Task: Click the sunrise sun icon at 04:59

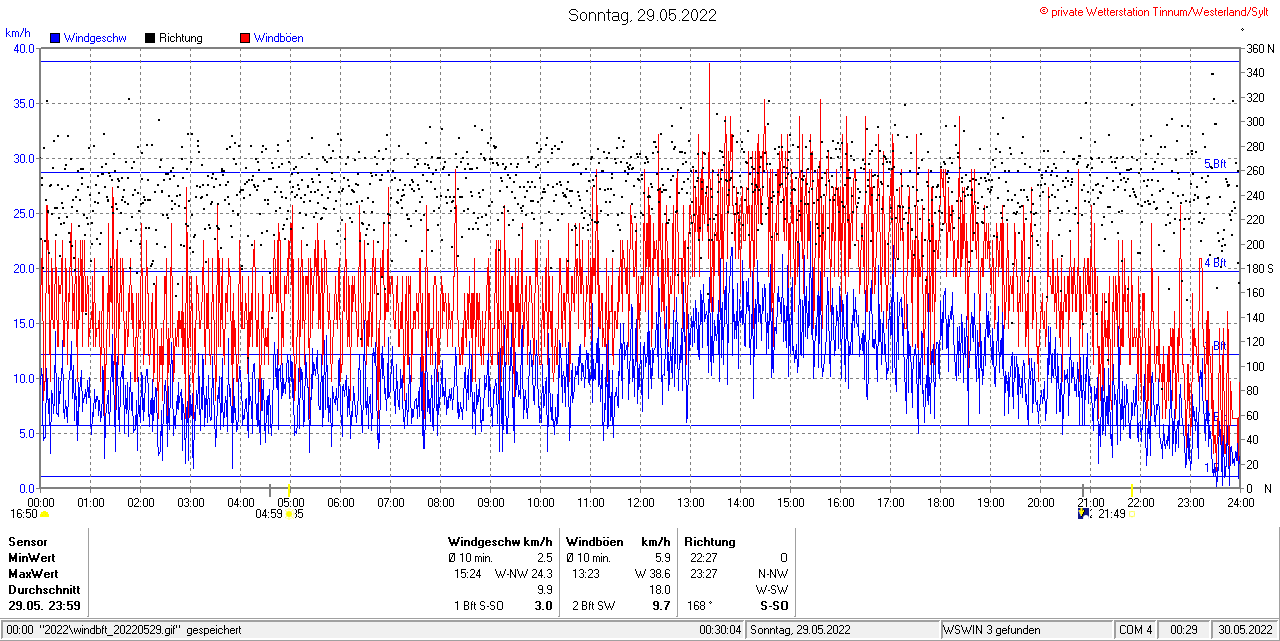Action: pos(289,515)
